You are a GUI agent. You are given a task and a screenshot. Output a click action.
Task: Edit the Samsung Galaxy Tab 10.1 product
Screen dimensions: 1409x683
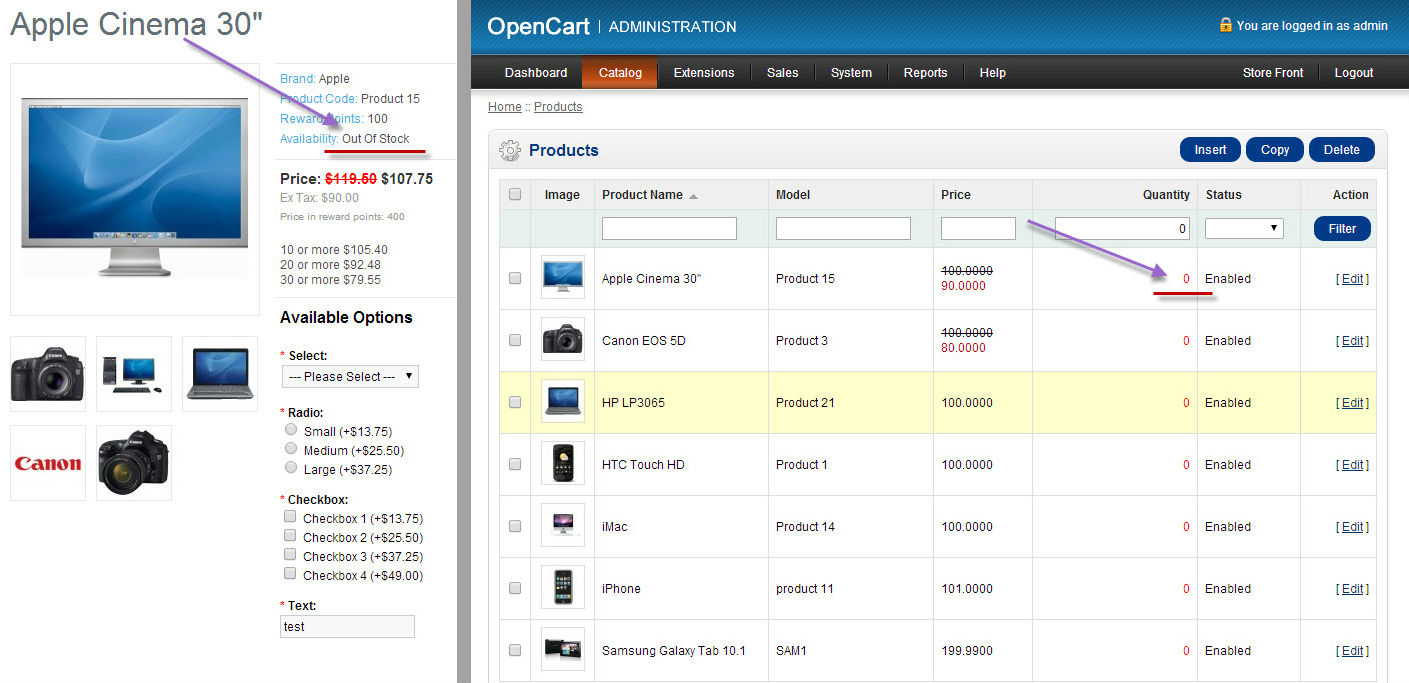point(1352,651)
